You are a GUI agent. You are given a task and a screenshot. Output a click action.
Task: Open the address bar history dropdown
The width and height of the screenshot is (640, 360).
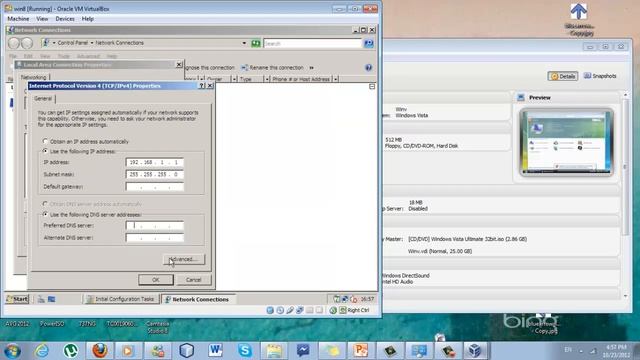coord(244,43)
